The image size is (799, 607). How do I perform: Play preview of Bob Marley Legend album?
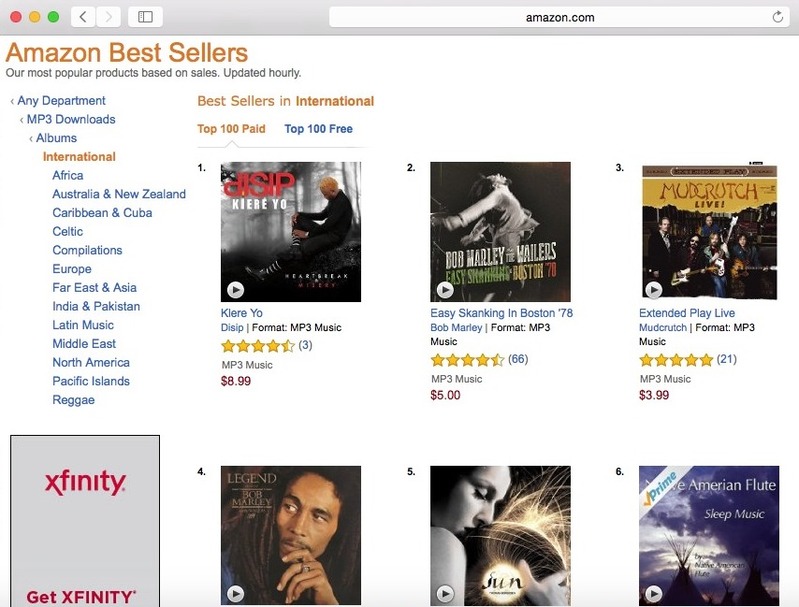tap(235, 594)
